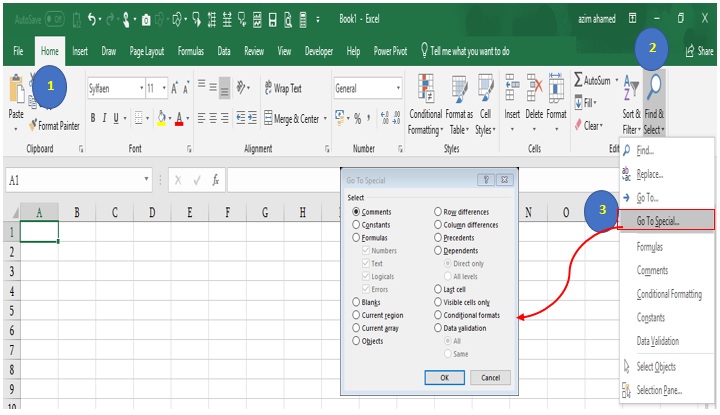Select Visible cells only option
Image resolution: width=720 pixels, height=415 pixels.
[438, 302]
